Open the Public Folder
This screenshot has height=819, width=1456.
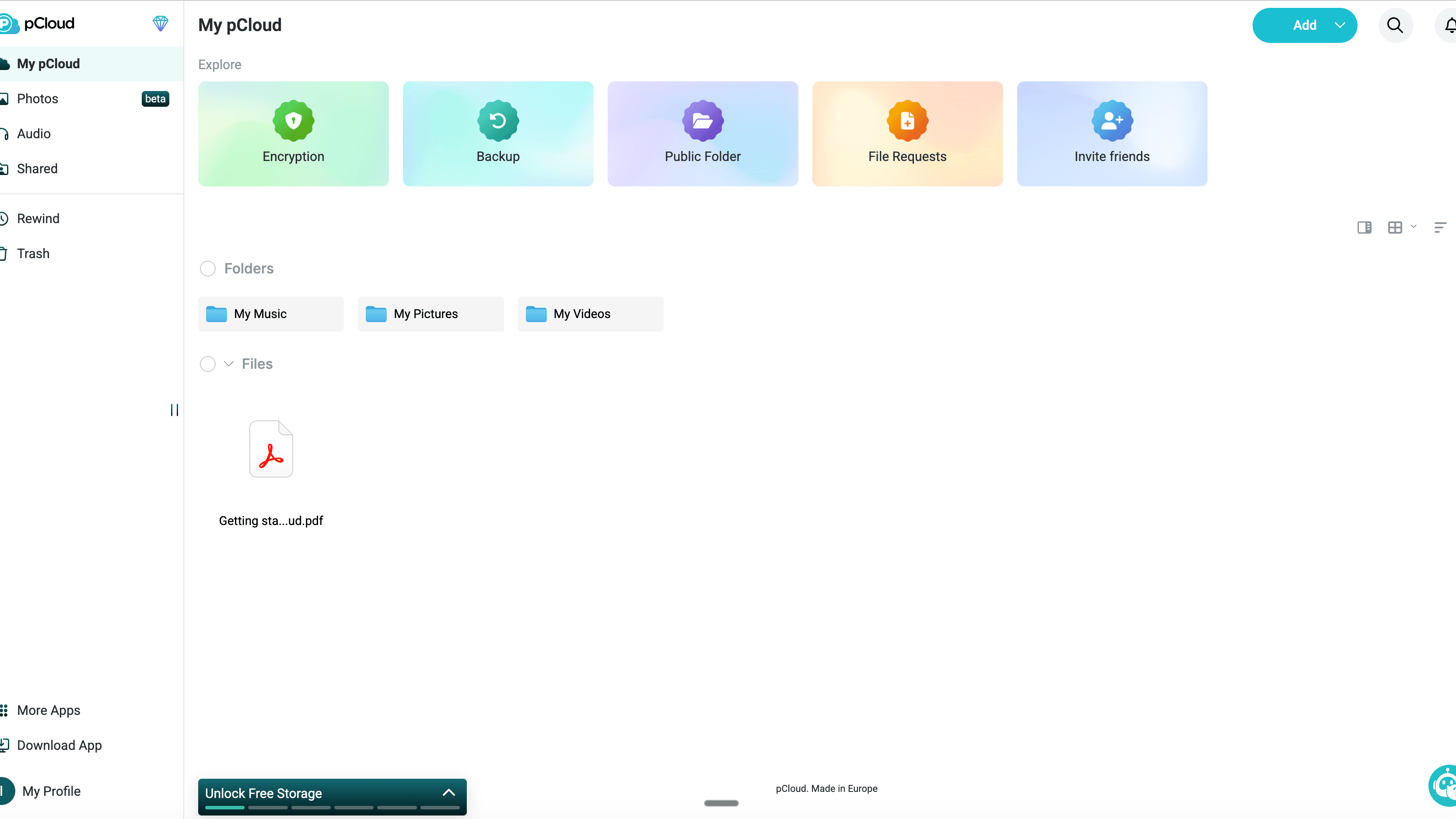[702, 134]
